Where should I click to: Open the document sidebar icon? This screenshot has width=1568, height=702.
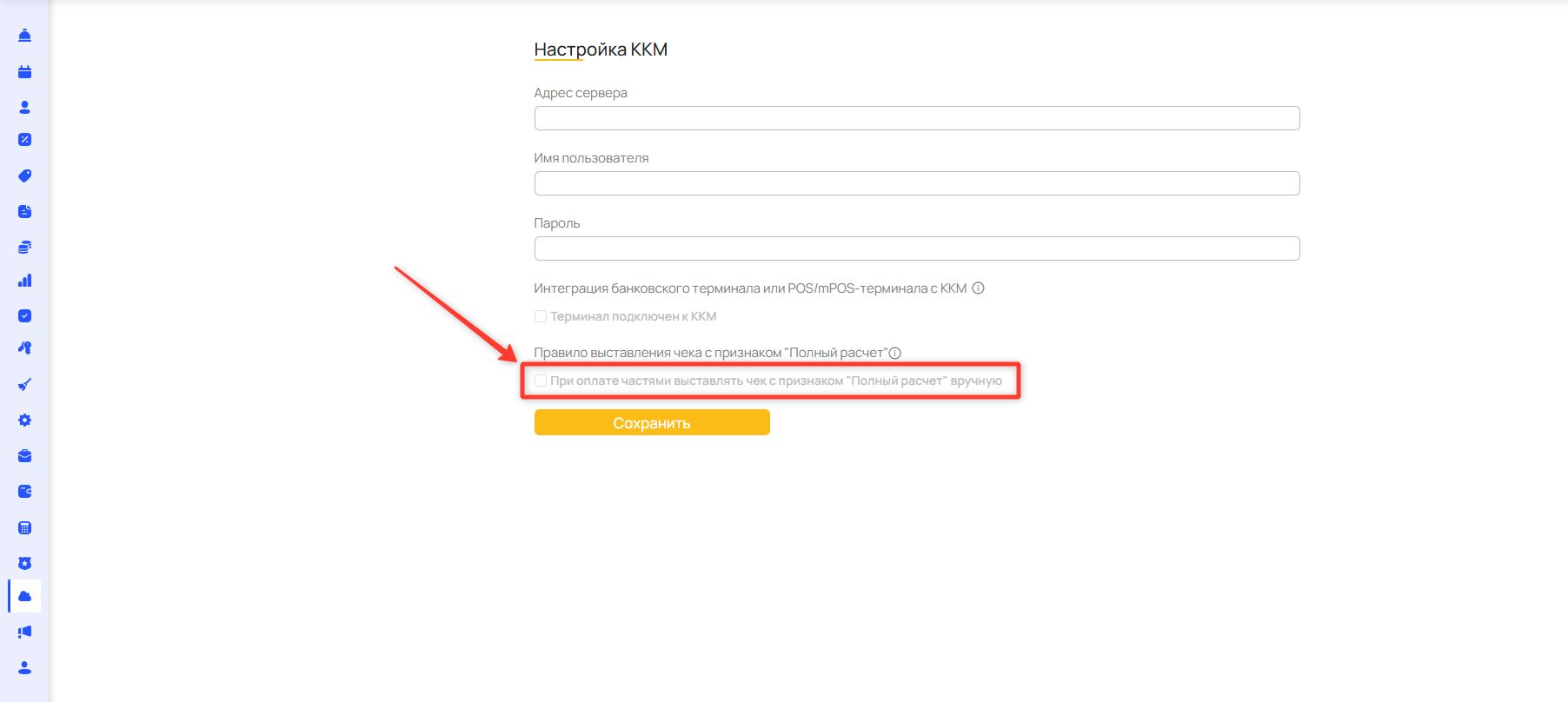tap(24, 212)
